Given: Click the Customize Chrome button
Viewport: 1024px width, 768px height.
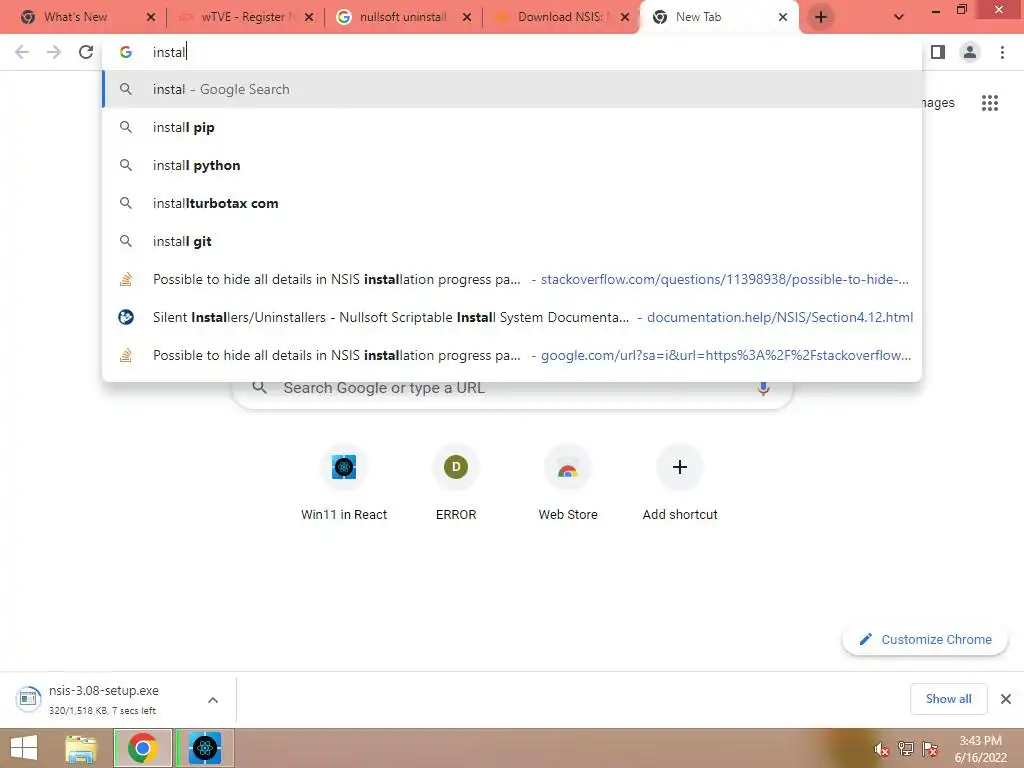Looking at the screenshot, I should (x=925, y=639).
